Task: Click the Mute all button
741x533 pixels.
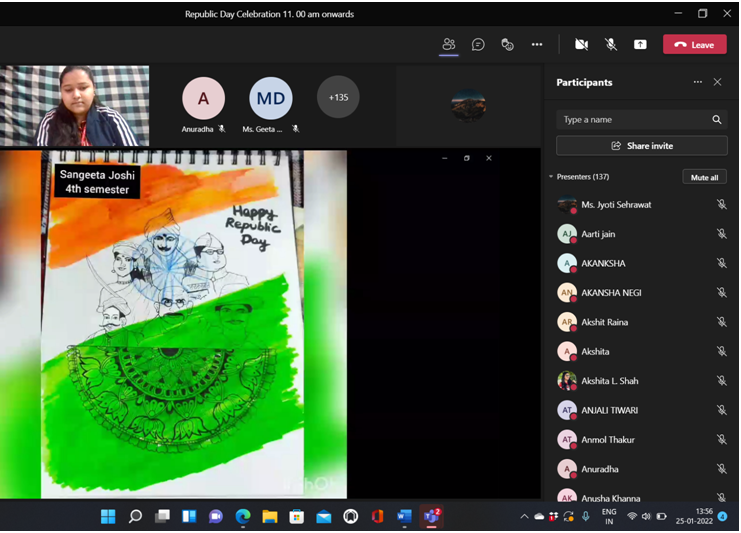Action: click(704, 177)
